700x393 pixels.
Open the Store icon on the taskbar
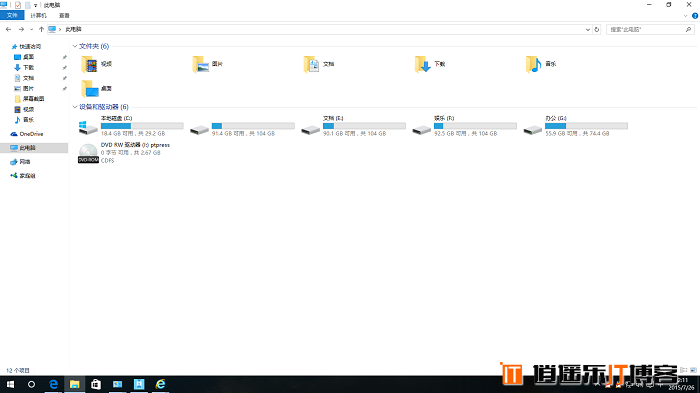click(96, 384)
